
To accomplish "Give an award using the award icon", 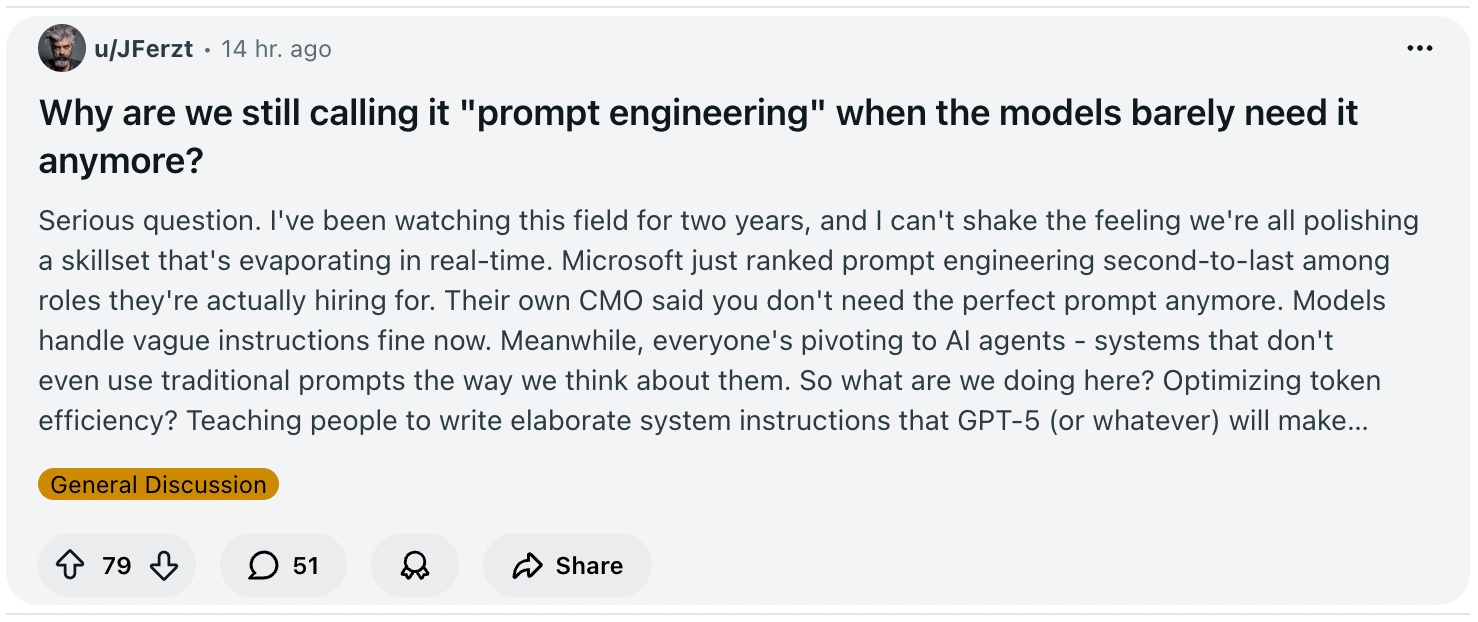I will pyautogui.click(x=414, y=566).
